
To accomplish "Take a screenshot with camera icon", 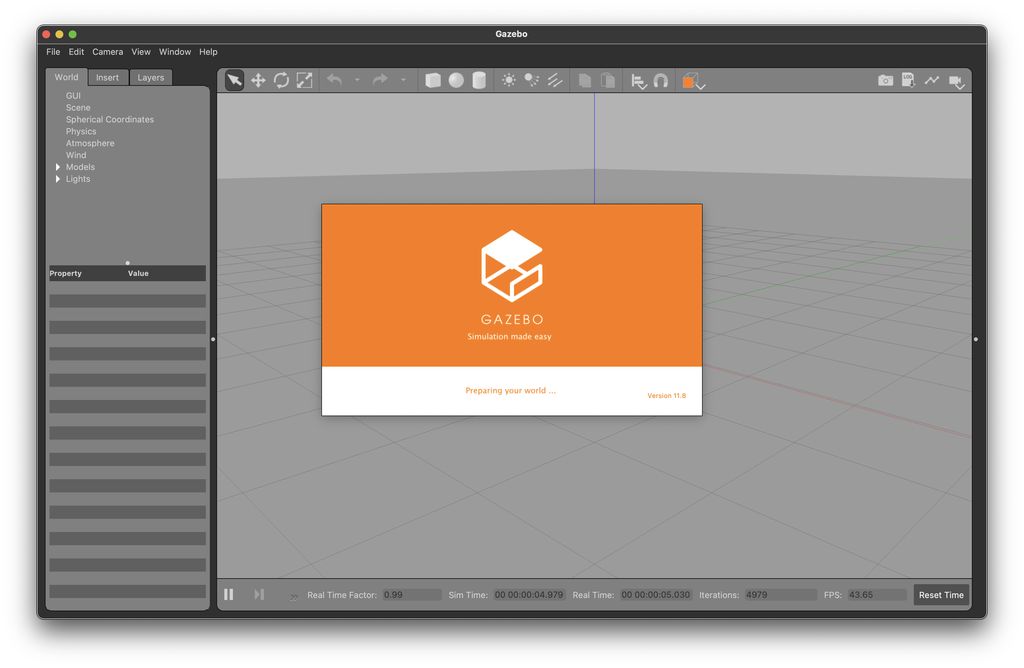I will (886, 80).
